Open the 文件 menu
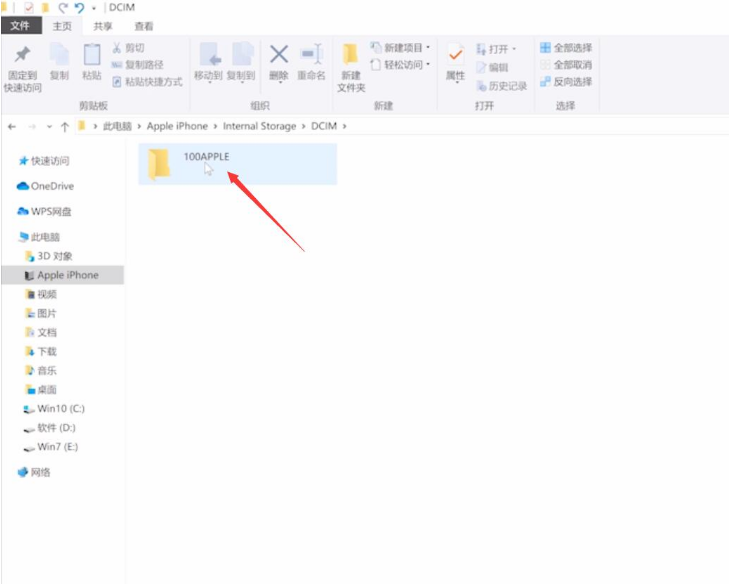The width and height of the screenshot is (730, 586). tap(20, 27)
